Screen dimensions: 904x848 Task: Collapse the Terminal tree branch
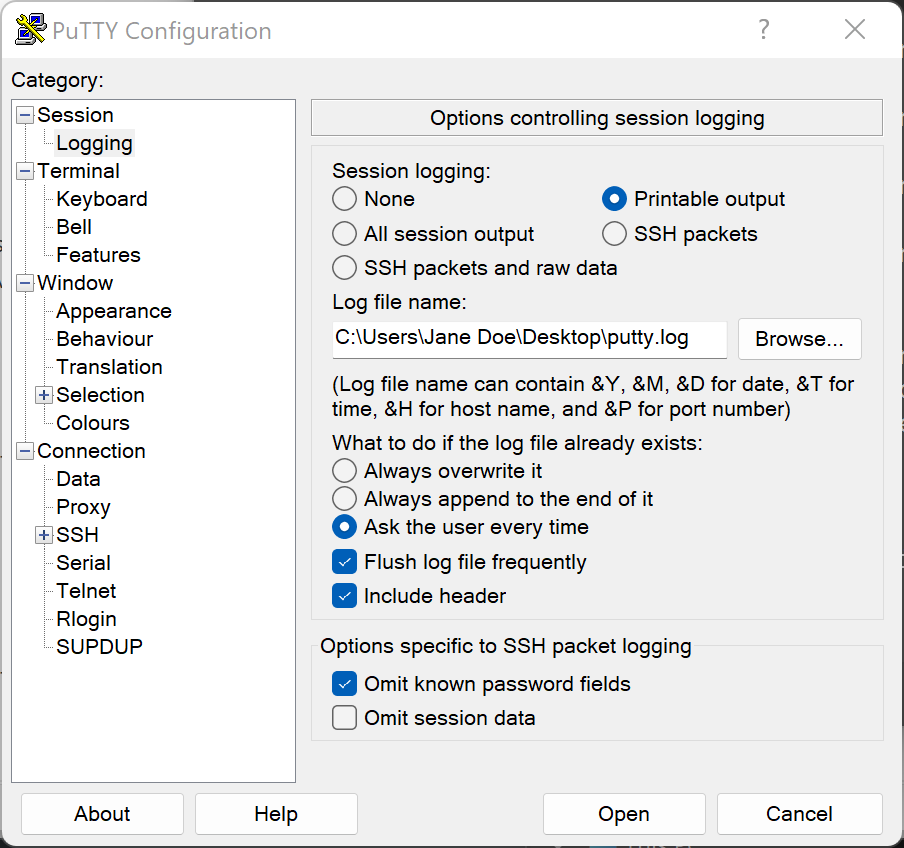click(23, 171)
